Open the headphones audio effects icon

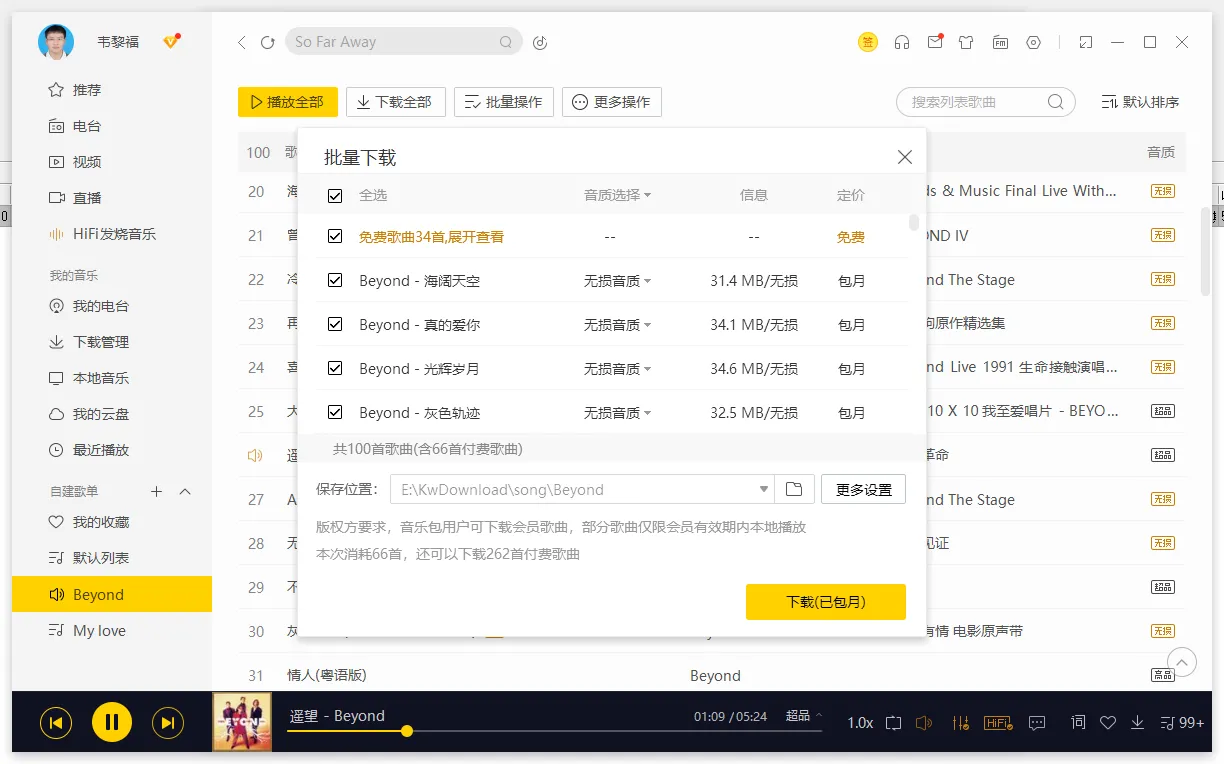click(x=902, y=42)
